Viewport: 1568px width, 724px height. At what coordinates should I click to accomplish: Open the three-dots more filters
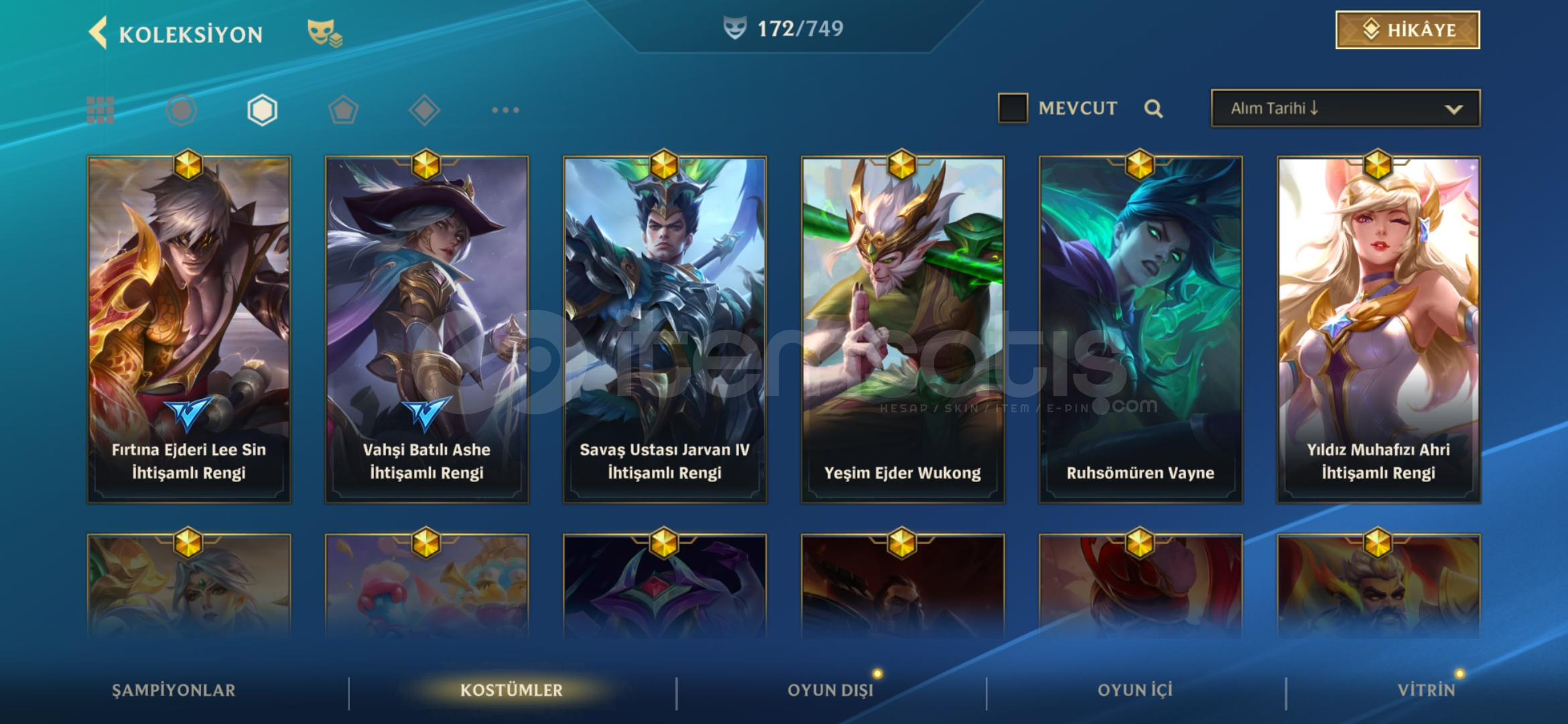[x=505, y=110]
